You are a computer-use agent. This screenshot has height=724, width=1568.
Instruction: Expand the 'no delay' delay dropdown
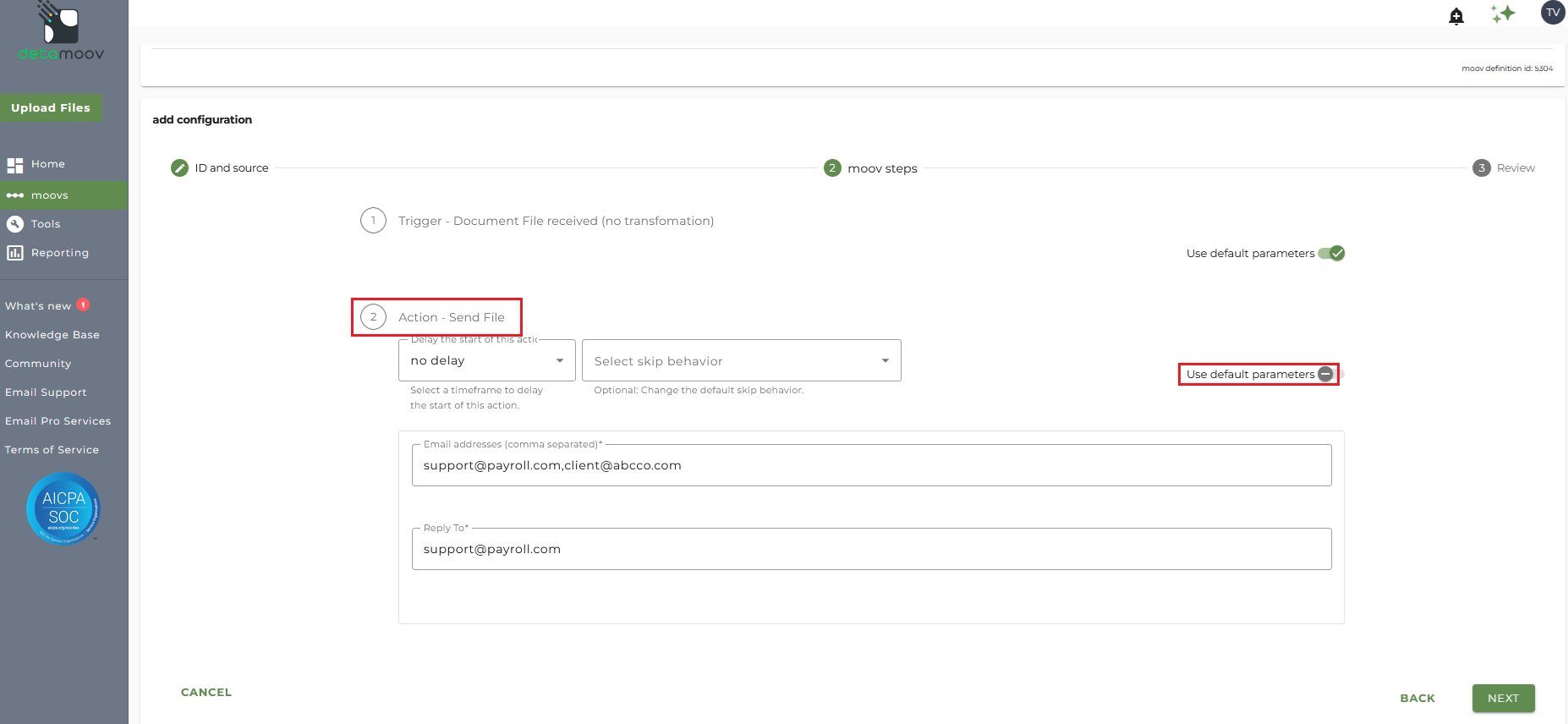487,360
